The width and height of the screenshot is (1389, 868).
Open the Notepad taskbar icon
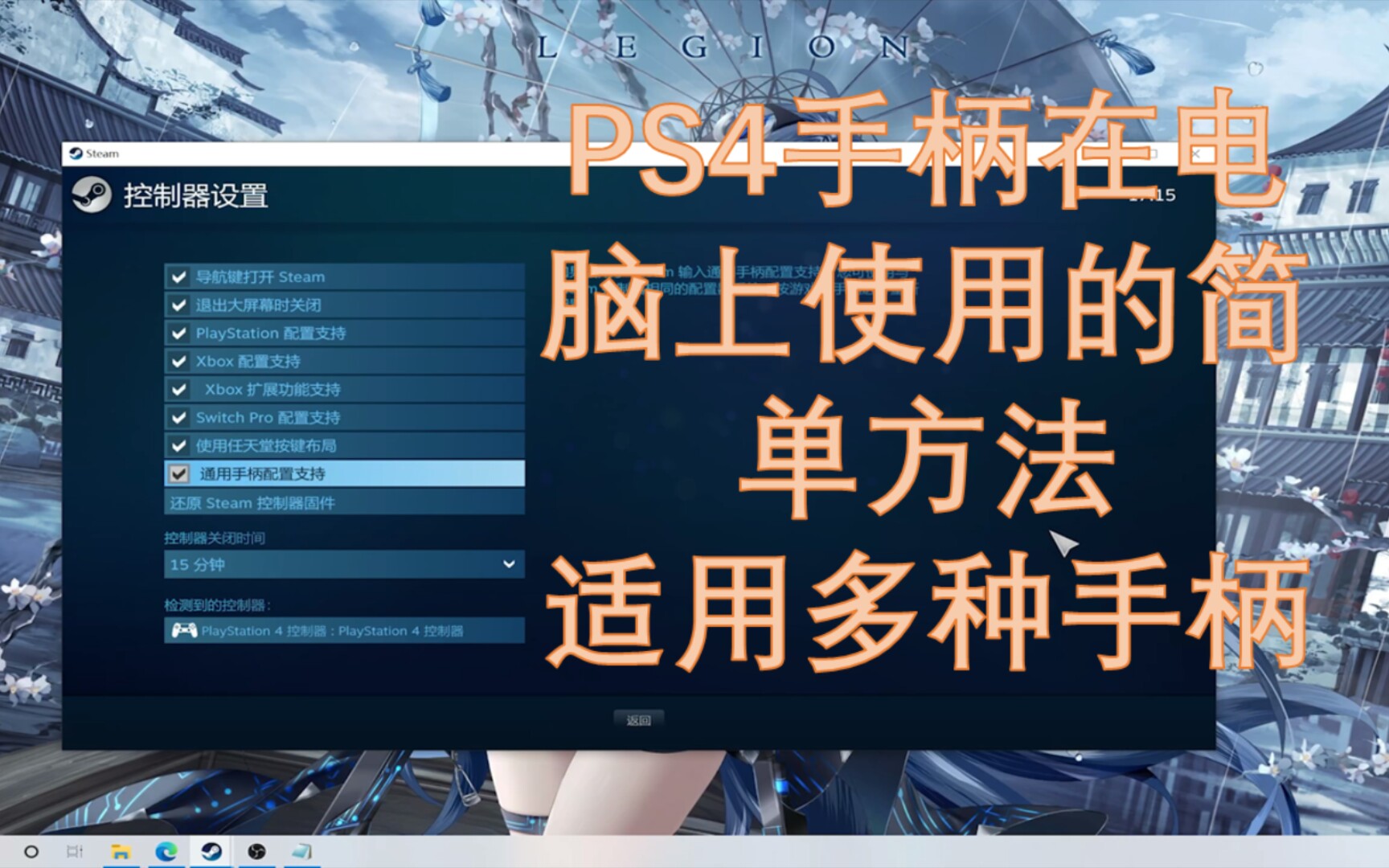click(301, 852)
